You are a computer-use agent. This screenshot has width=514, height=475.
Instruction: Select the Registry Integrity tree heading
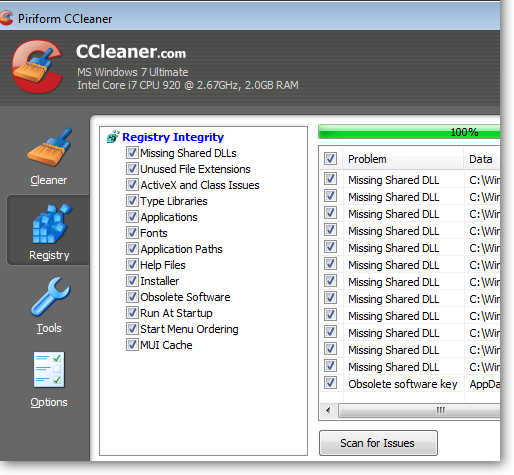tap(173, 137)
